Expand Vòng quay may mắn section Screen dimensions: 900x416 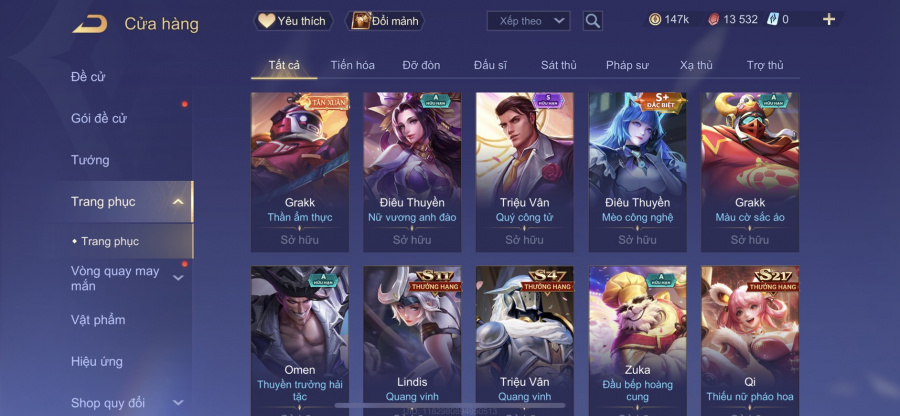coord(178,278)
